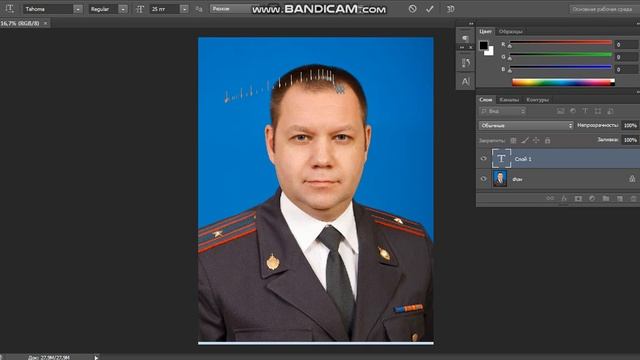Toggle lock position icon
The width and height of the screenshot is (640, 360).
536,140
